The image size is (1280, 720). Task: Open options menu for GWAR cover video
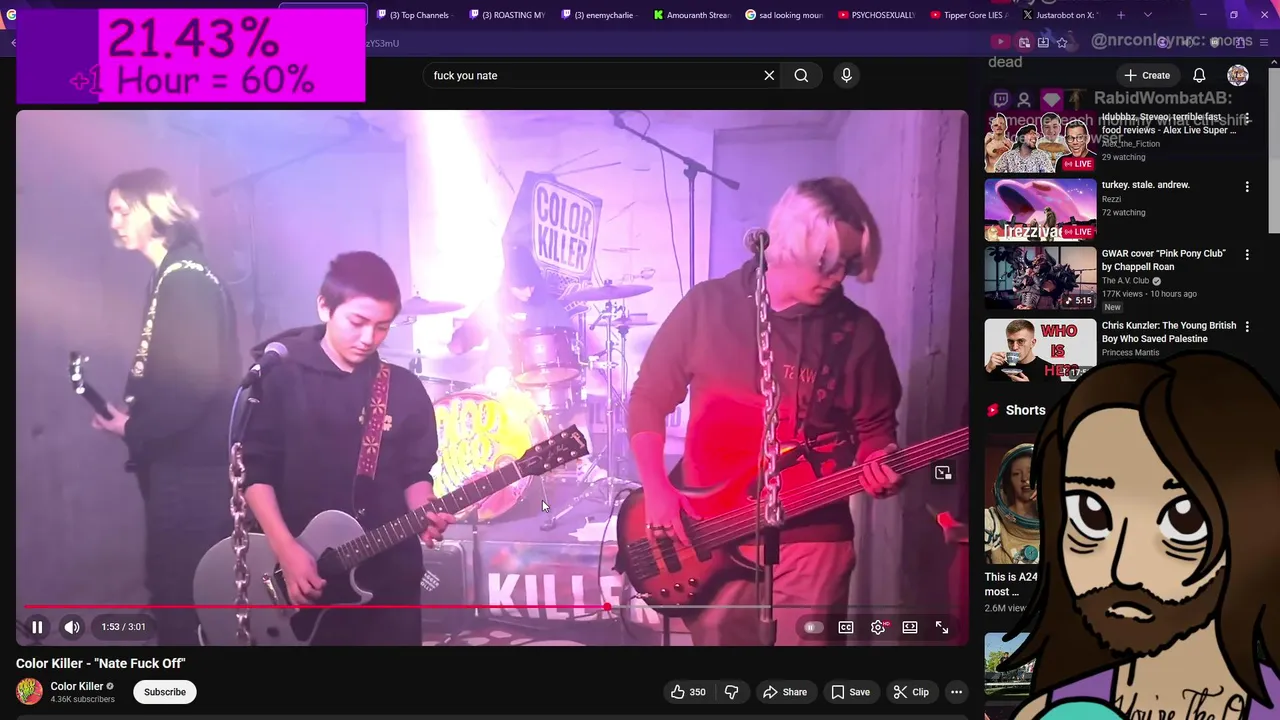pyautogui.click(x=1247, y=255)
